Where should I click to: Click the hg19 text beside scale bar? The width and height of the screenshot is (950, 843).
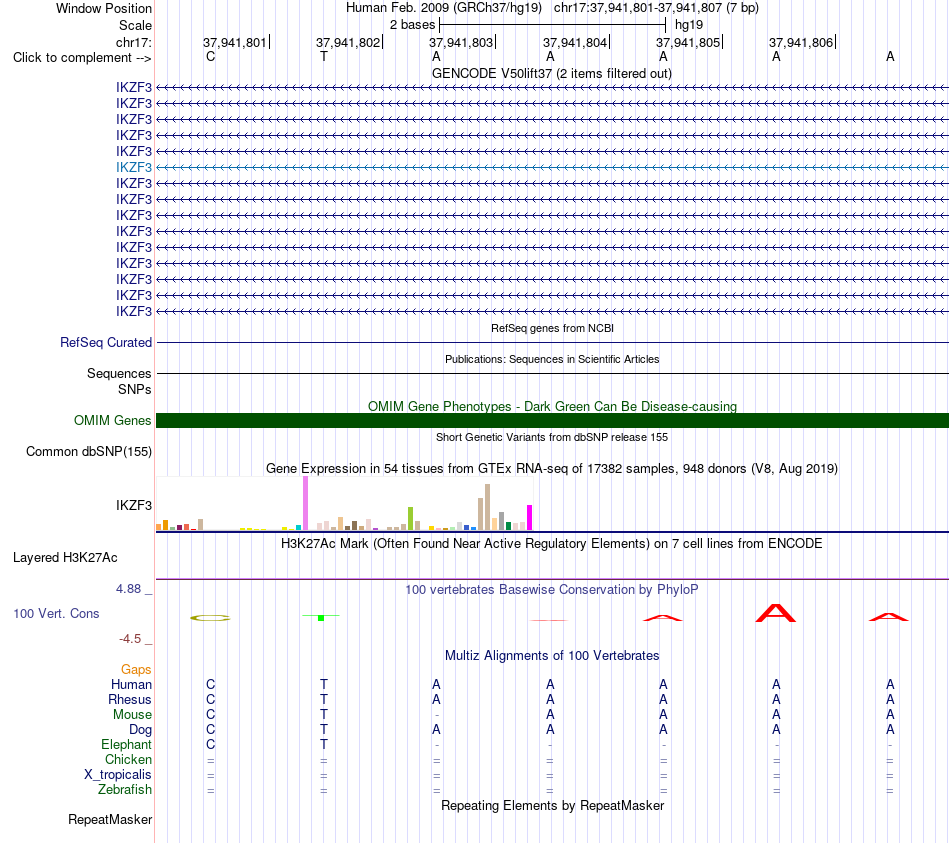point(689,25)
